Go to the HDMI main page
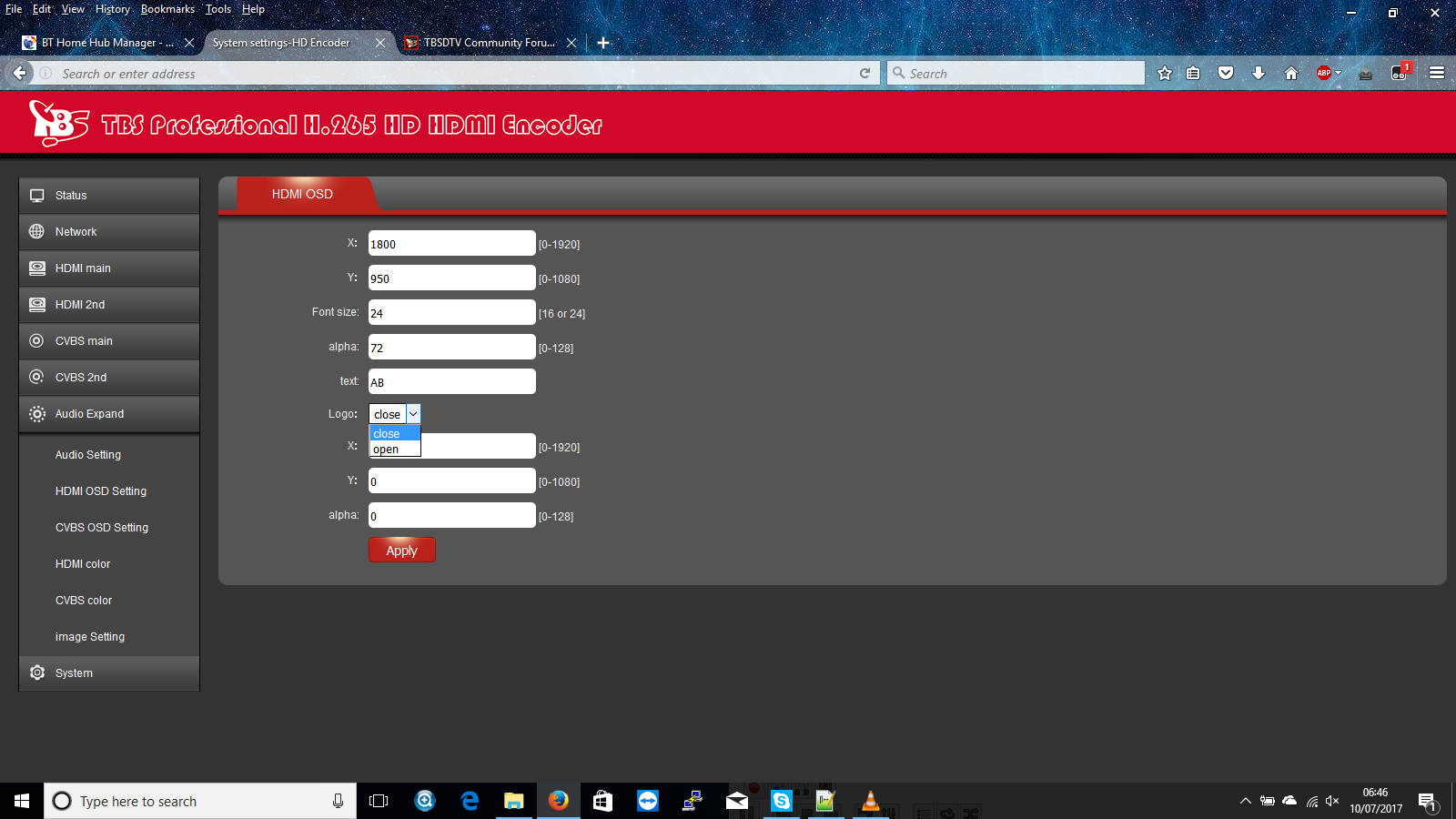Image resolution: width=1456 pixels, height=819 pixels. tap(109, 268)
